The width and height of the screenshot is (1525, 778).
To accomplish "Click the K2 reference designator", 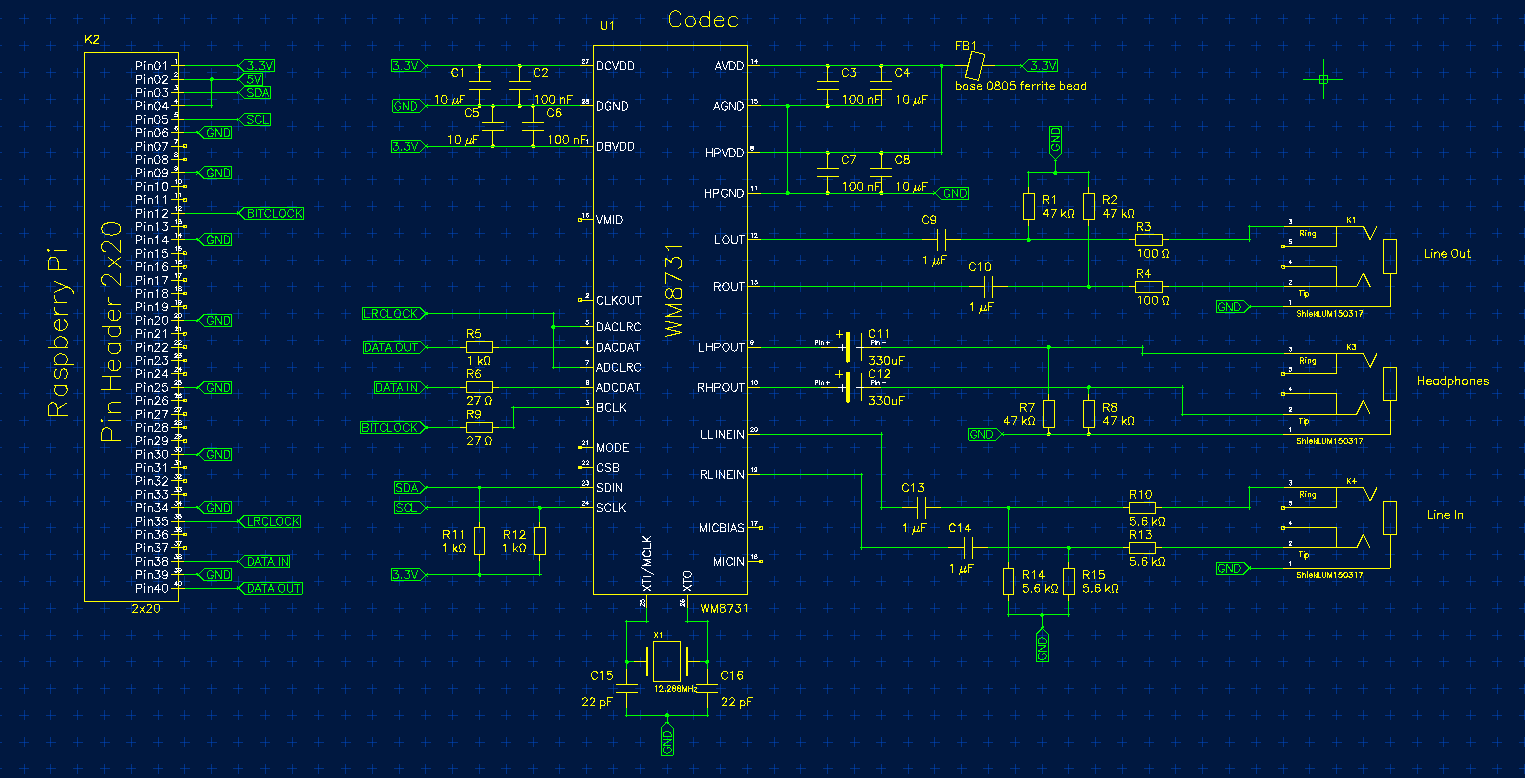I will (92, 41).
